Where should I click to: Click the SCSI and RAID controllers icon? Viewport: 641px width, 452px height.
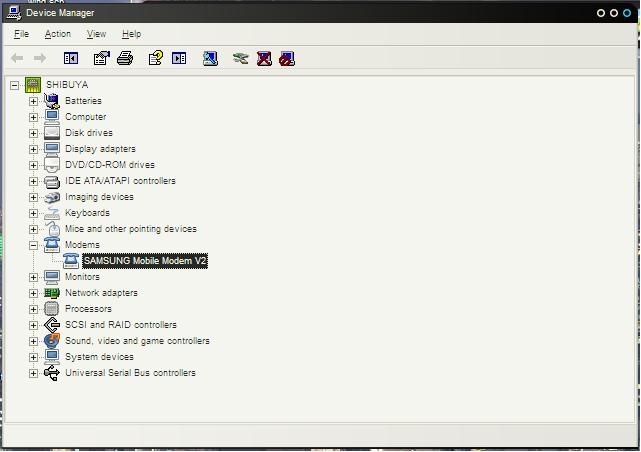52,325
